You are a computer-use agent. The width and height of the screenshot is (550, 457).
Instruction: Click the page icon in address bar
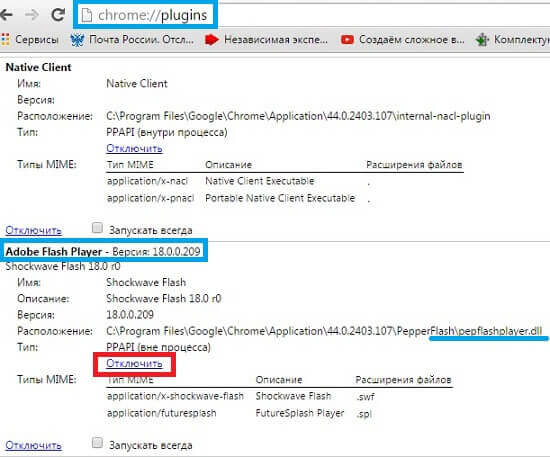pos(87,15)
